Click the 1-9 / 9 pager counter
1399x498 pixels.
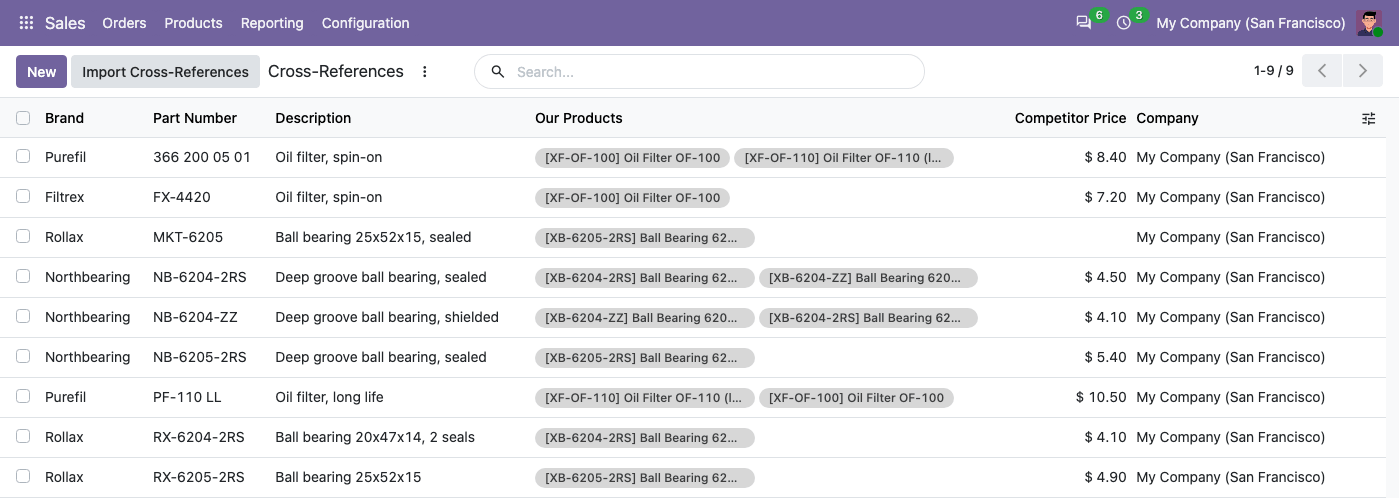[1273, 71]
